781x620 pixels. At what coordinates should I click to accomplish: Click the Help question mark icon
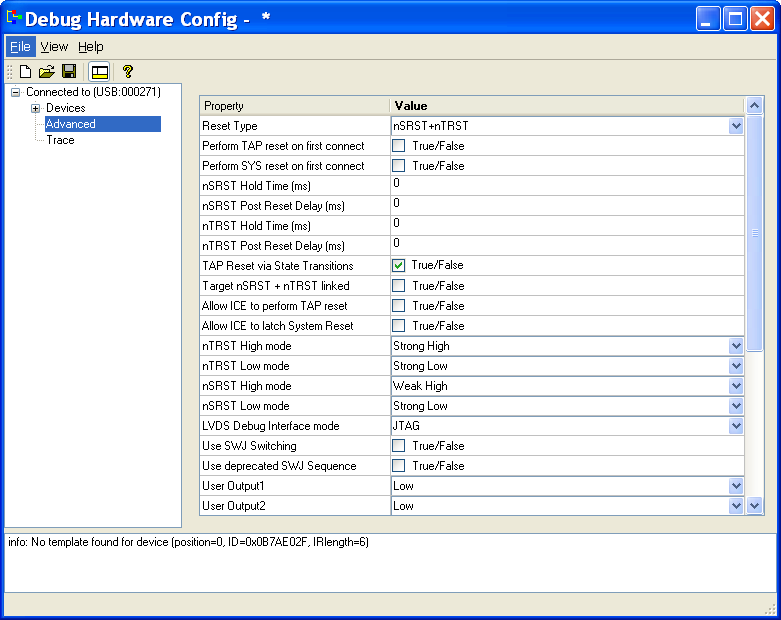click(128, 72)
